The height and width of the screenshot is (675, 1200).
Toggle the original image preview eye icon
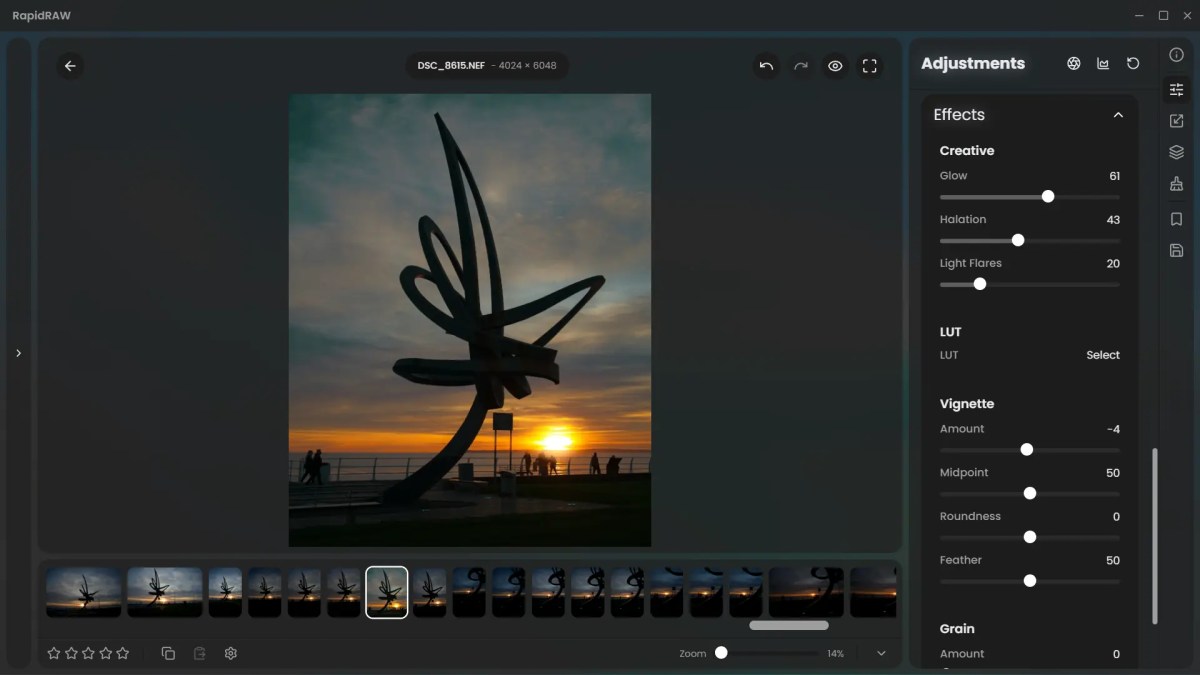coord(835,65)
